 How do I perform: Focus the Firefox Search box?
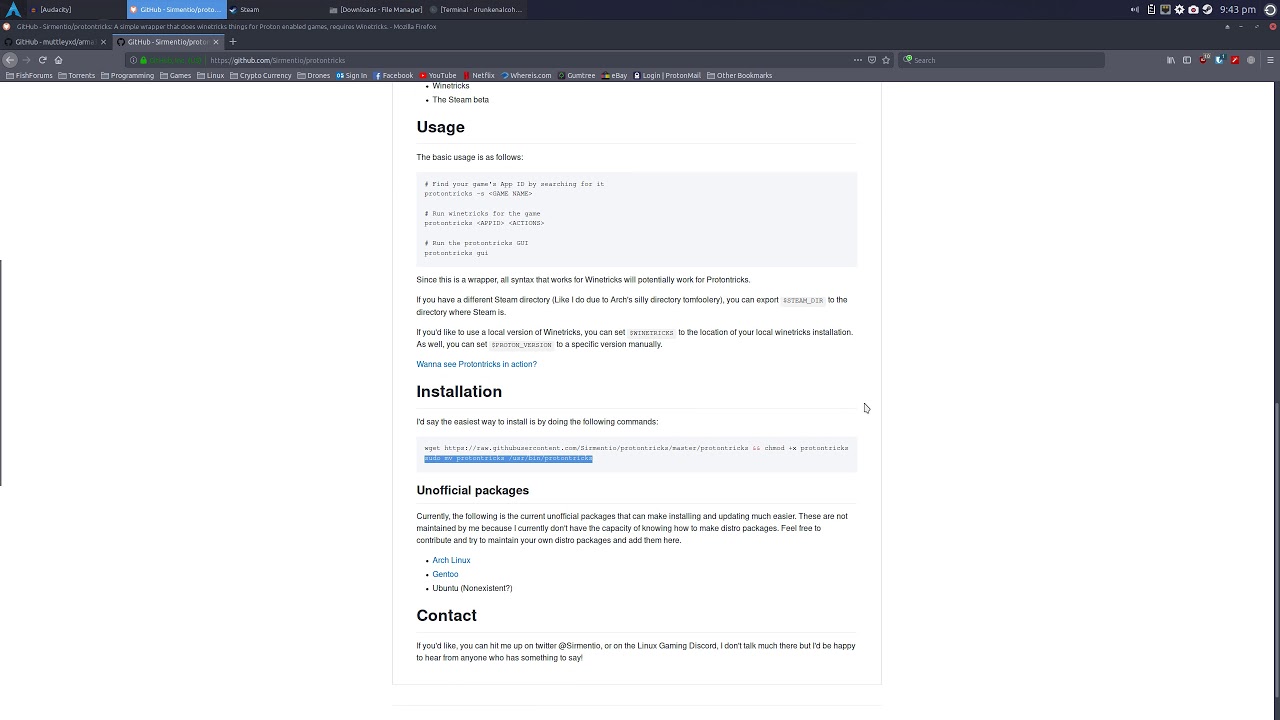click(1000, 60)
